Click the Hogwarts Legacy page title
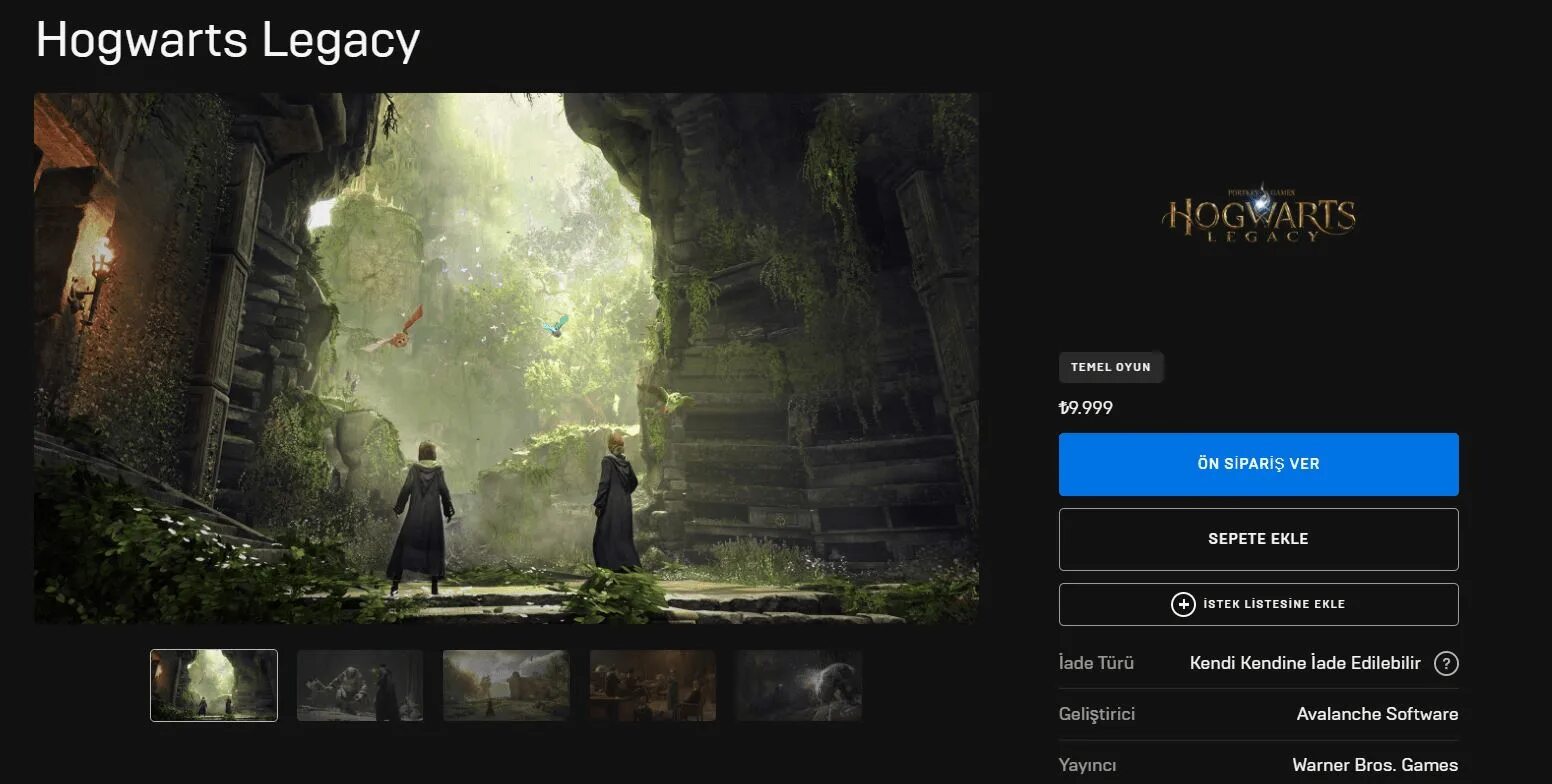 click(x=228, y=40)
